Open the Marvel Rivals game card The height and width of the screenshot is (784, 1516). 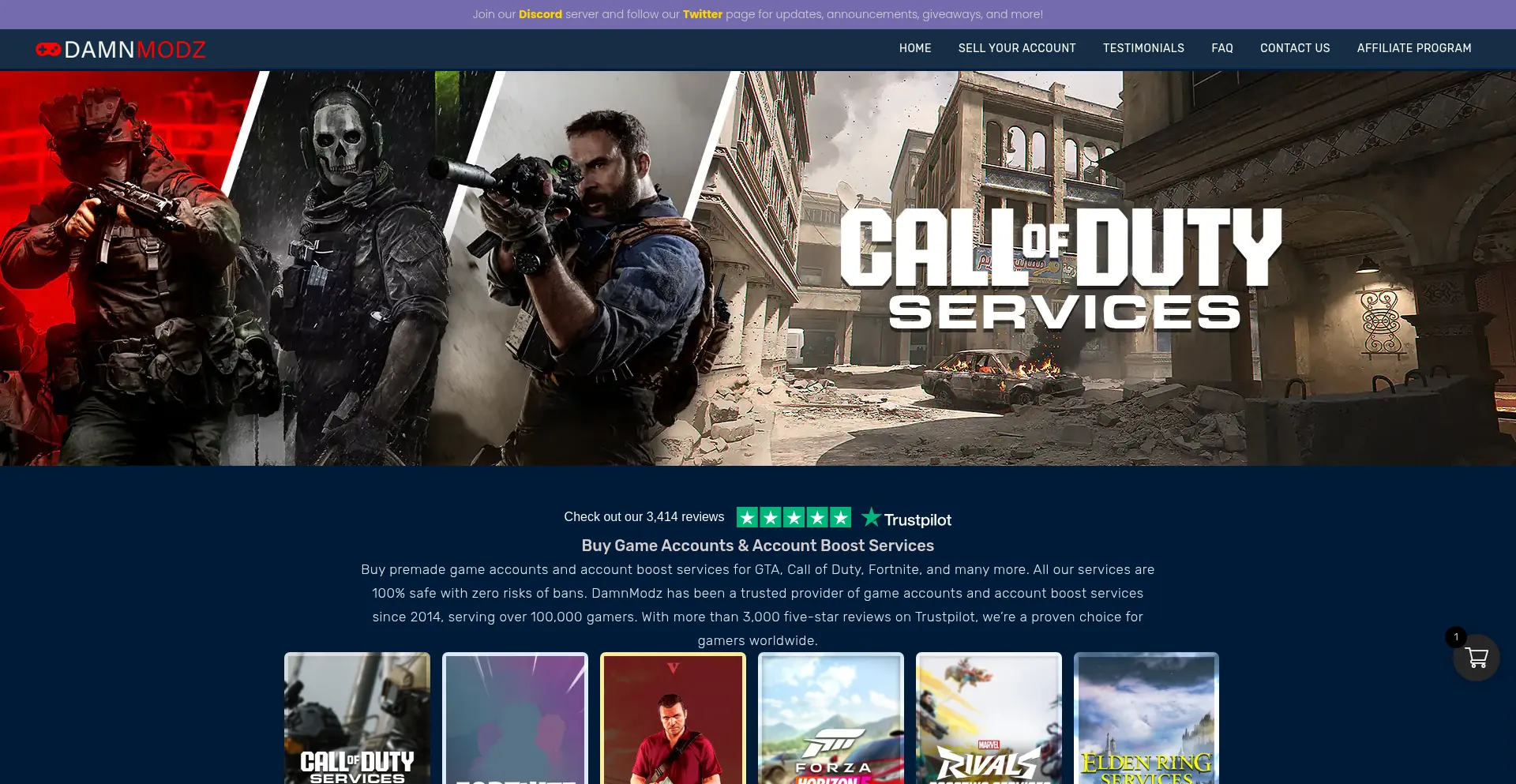coord(989,718)
